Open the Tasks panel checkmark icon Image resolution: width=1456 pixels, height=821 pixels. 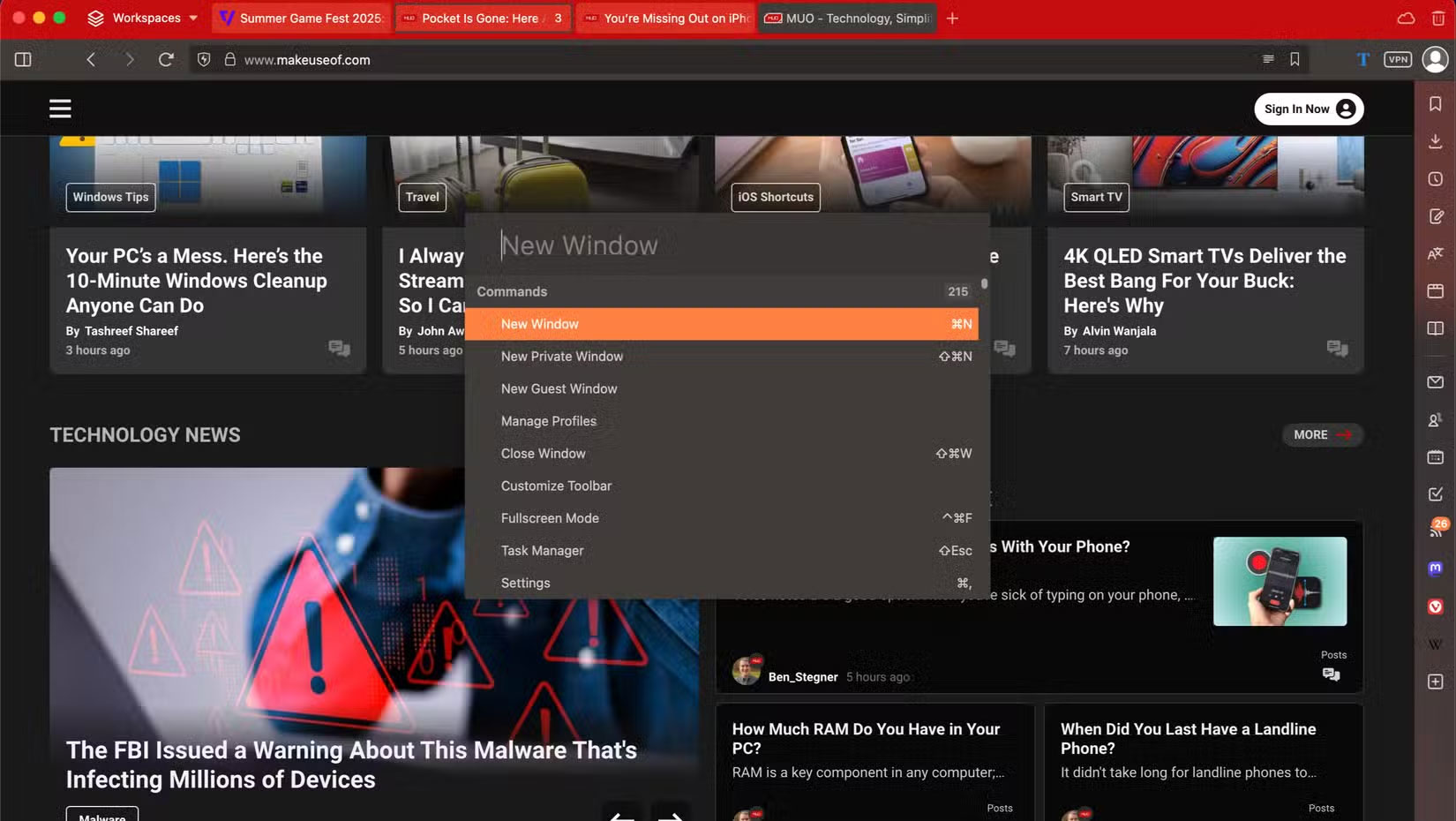pyautogui.click(x=1436, y=494)
